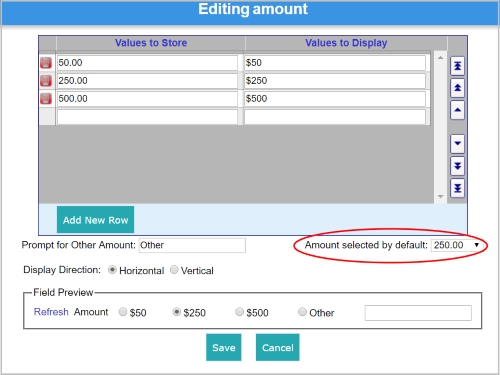The width and height of the screenshot is (500, 375).
Task: Choose the $250 preview radio button
Action: 177,312
